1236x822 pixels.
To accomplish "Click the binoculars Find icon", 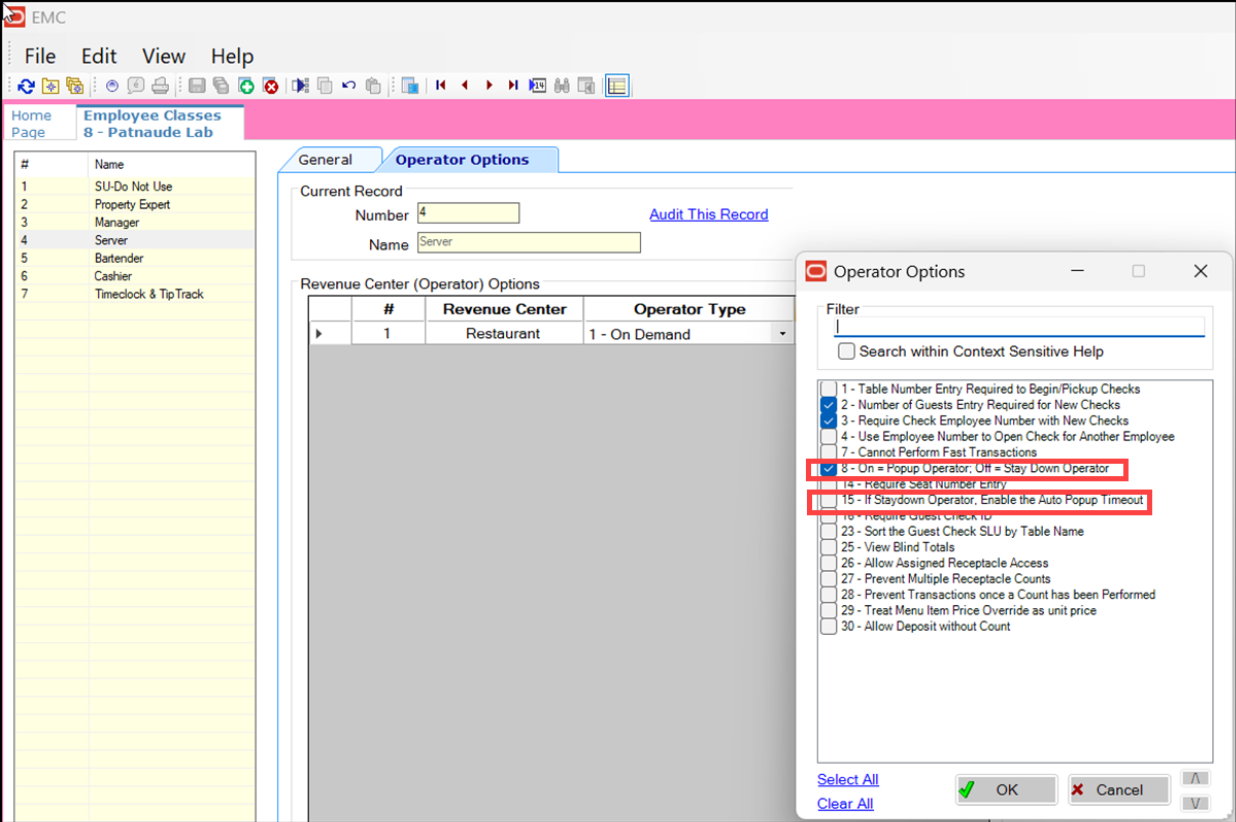I will [562, 86].
